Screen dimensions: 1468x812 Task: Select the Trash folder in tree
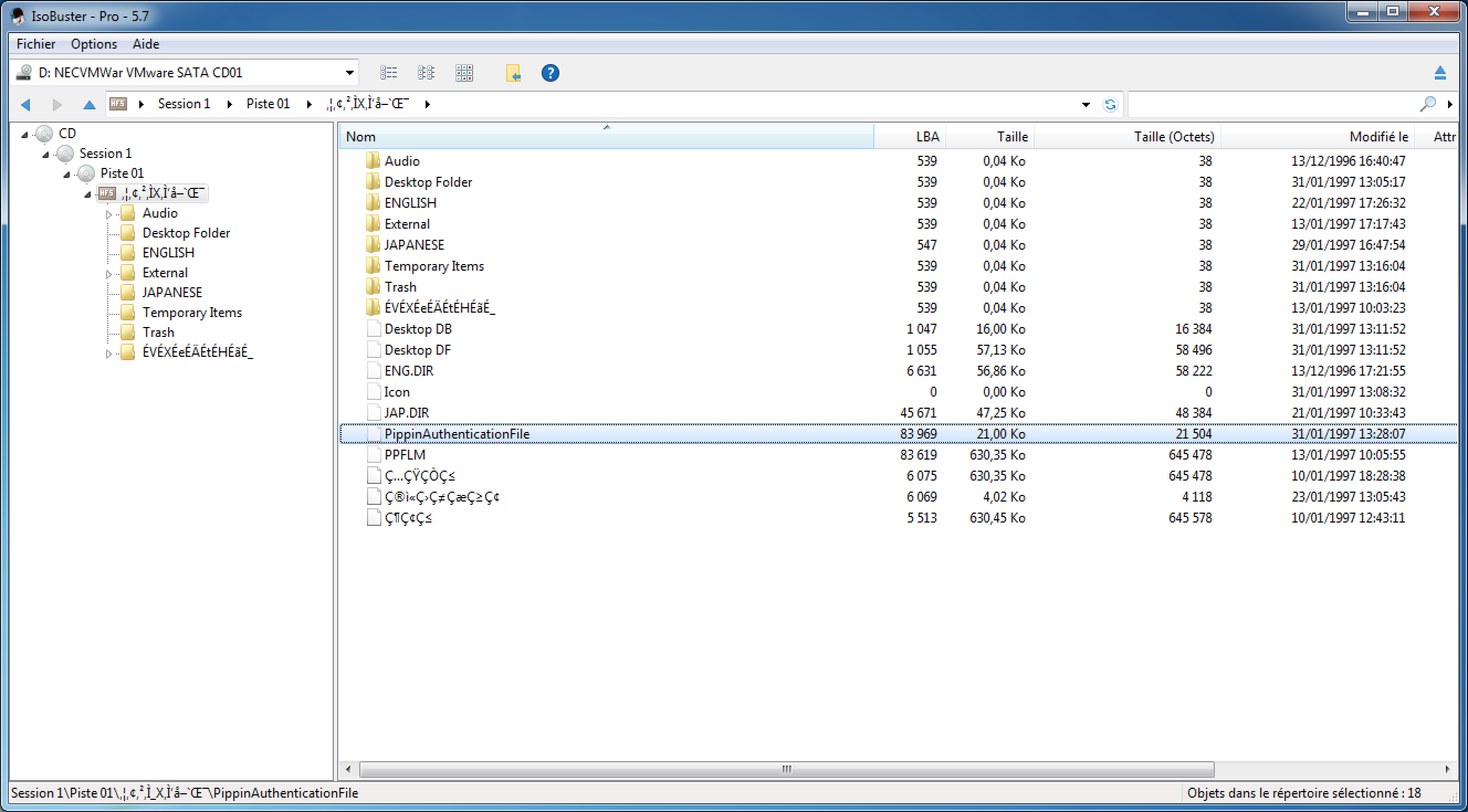coord(159,332)
